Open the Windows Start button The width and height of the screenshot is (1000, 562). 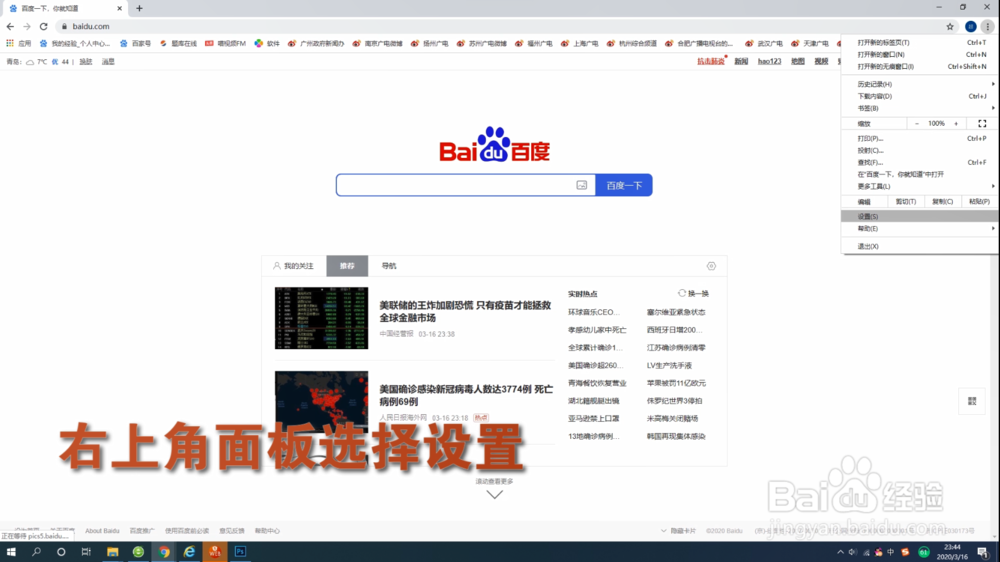pyautogui.click(x=11, y=552)
